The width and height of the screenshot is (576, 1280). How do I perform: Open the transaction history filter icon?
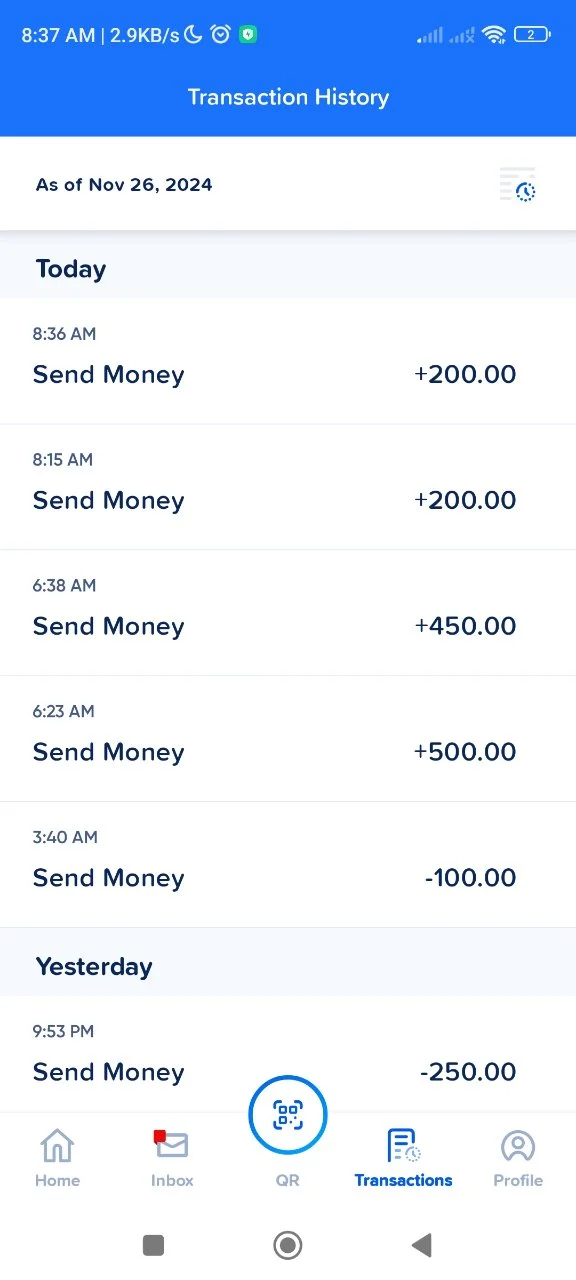(x=518, y=185)
